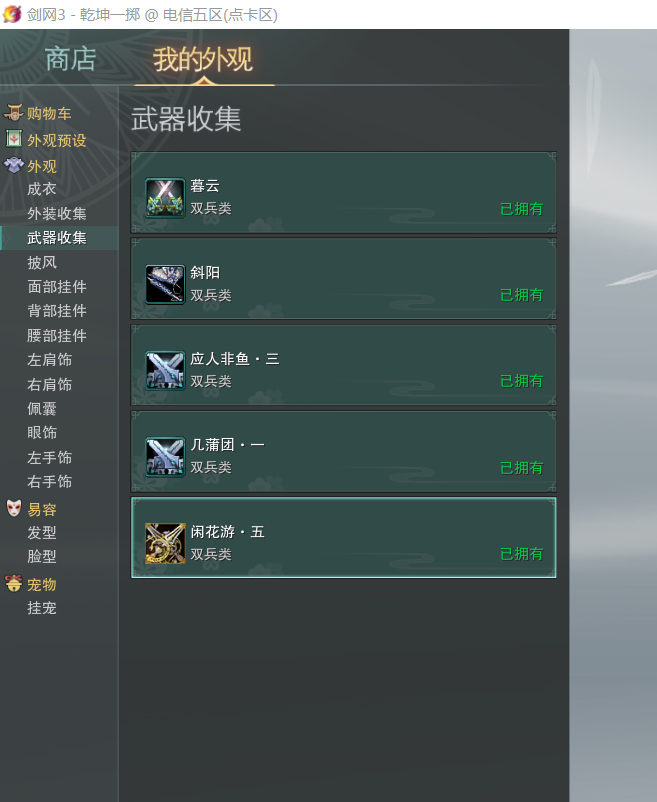Select the 几蒲团·一 weapon icon

[x=165, y=457]
